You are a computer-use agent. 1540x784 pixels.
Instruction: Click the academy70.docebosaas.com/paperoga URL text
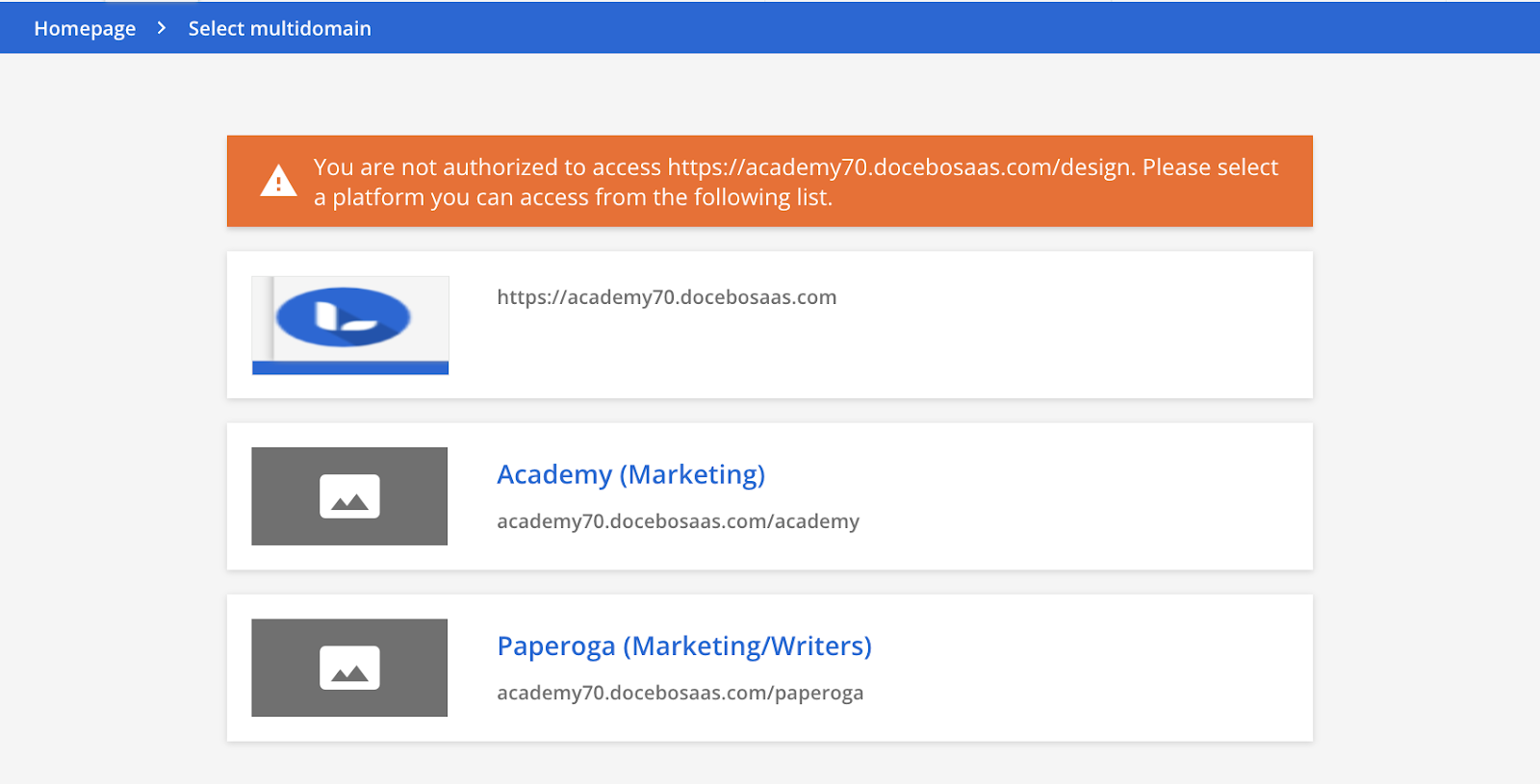tap(680, 693)
